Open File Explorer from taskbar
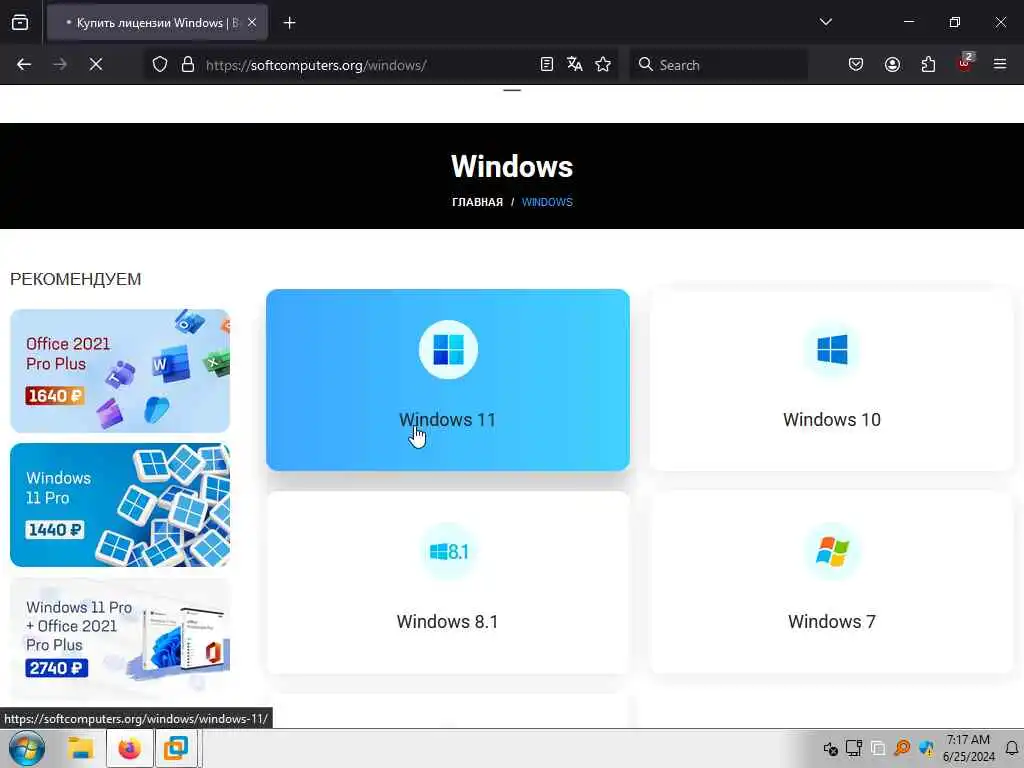The image size is (1024, 768). [x=81, y=748]
